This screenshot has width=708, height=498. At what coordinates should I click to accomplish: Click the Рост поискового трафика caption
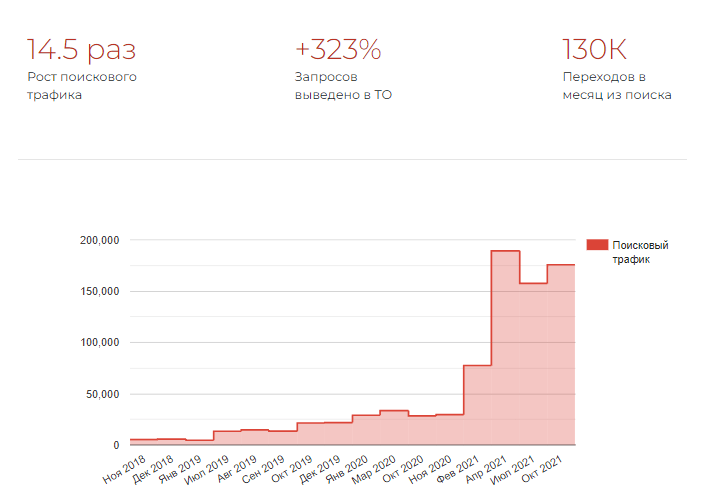click(82, 86)
